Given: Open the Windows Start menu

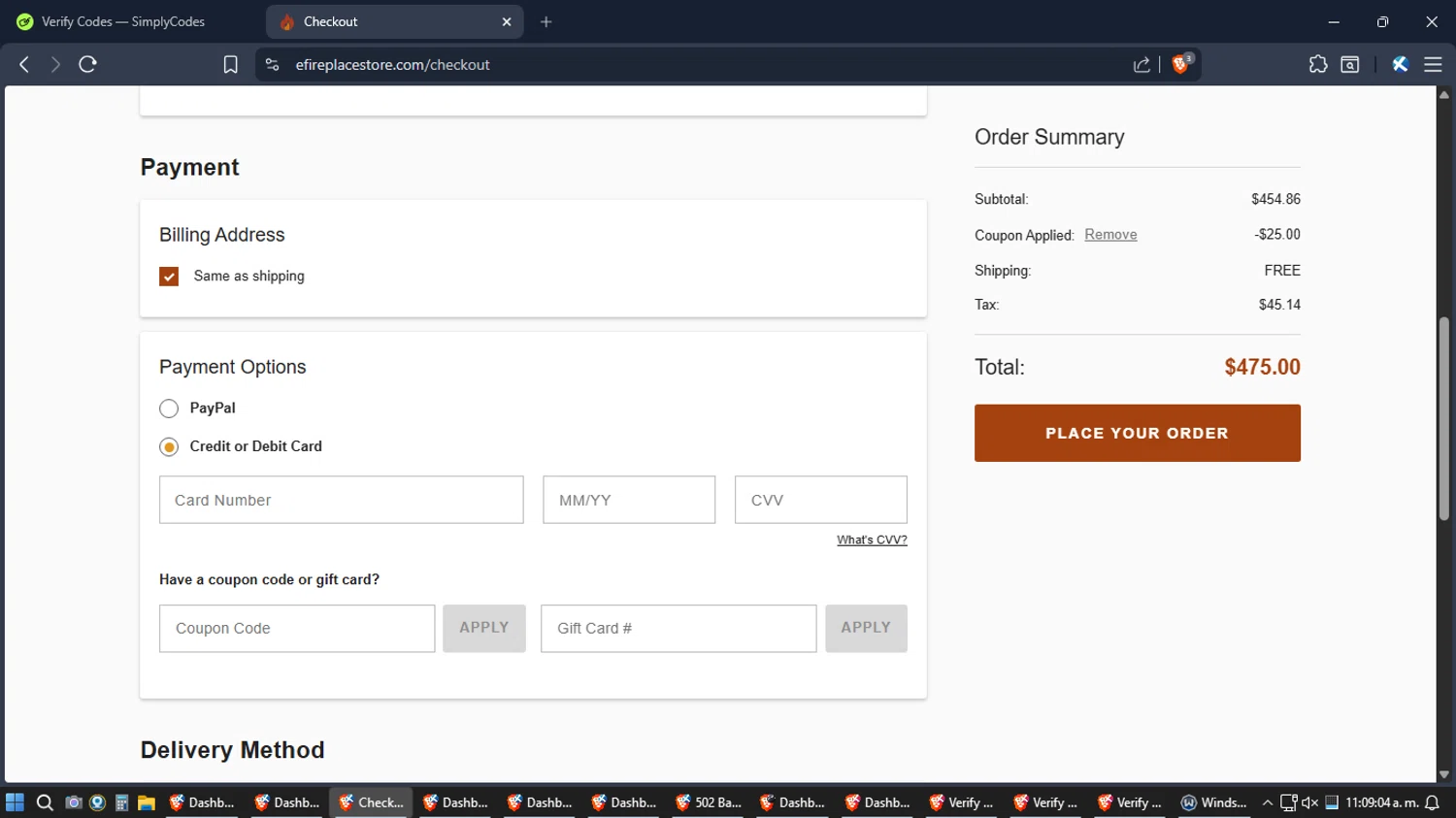Looking at the screenshot, I should pos(15,802).
